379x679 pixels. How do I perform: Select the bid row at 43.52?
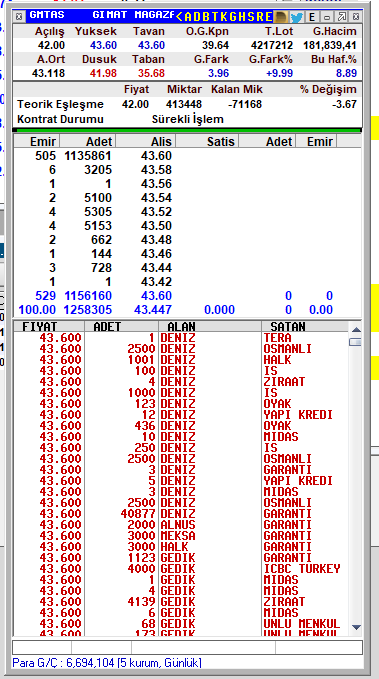tap(188, 212)
